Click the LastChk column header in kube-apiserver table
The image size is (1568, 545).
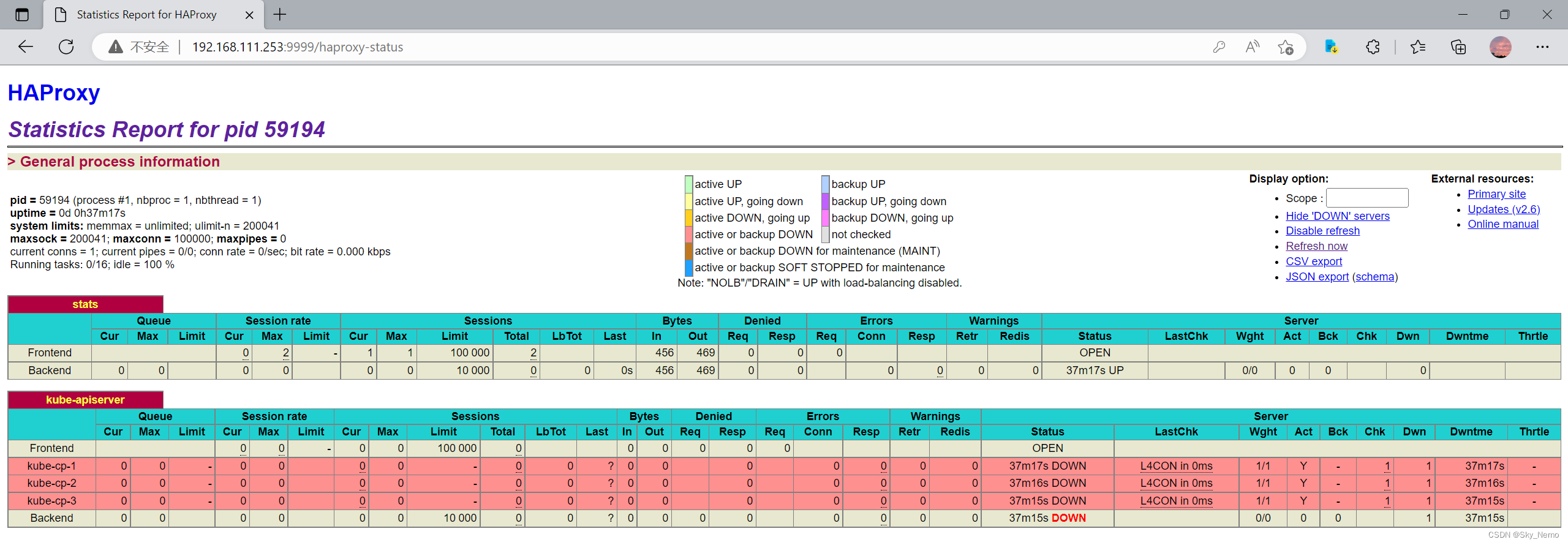(x=1176, y=432)
